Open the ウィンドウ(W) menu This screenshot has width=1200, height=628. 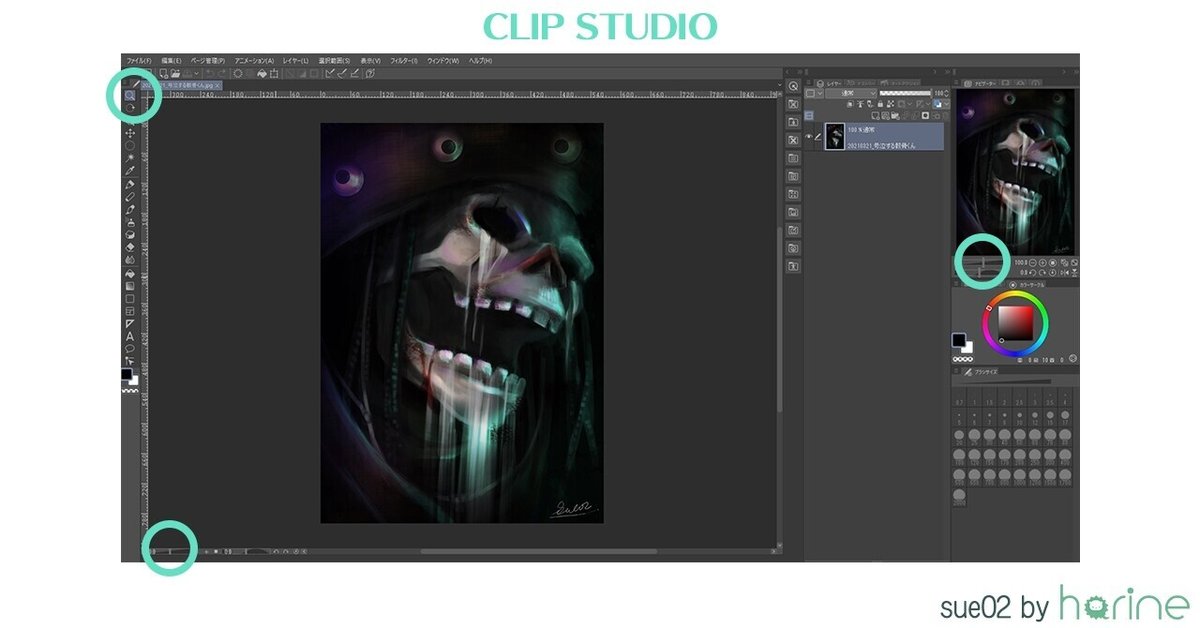tap(443, 61)
